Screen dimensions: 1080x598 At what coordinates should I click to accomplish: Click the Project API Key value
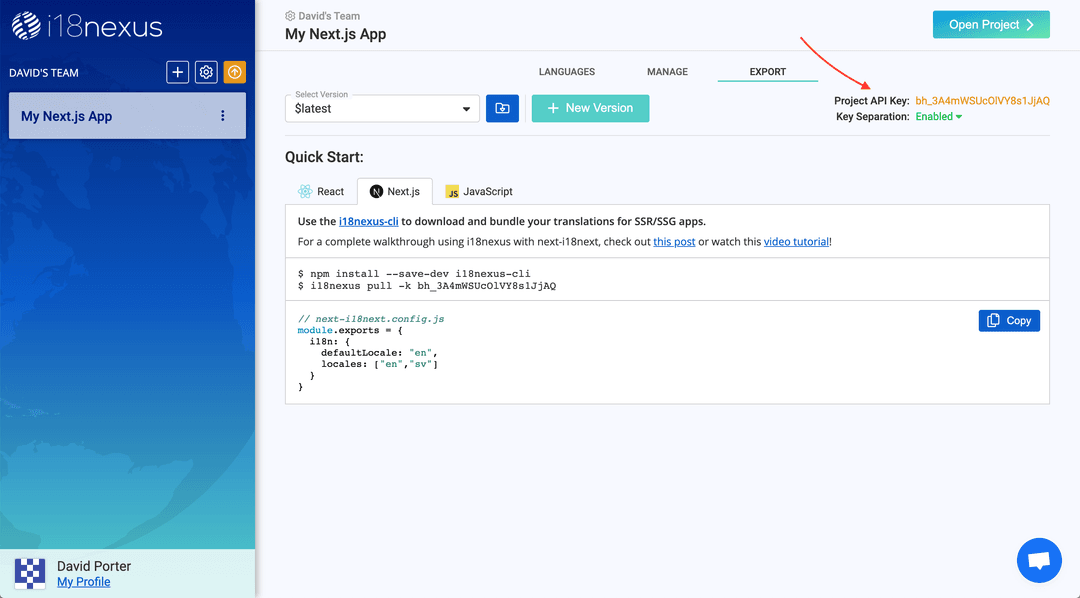click(x=983, y=101)
